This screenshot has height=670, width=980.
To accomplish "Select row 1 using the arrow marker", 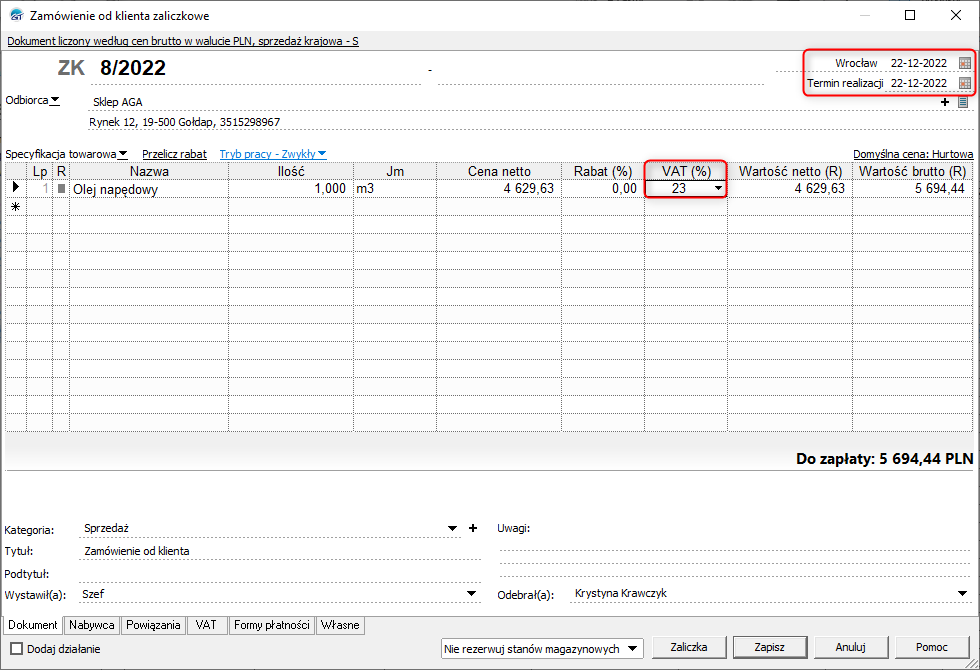I will click(x=16, y=187).
